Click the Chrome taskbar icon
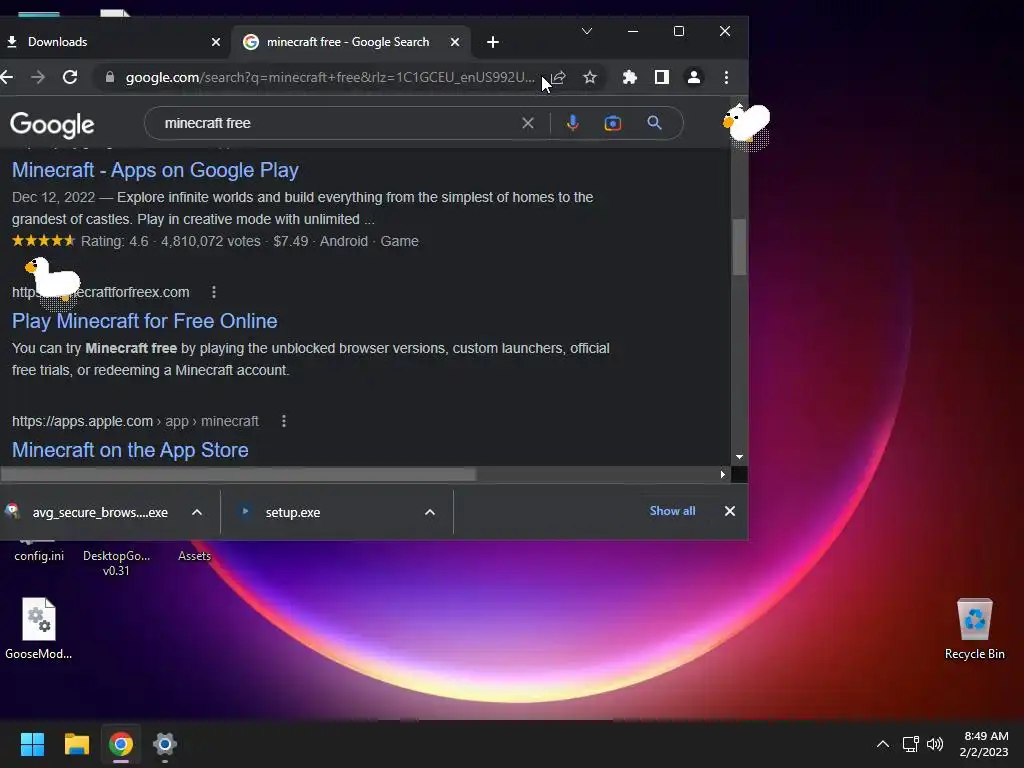This screenshot has width=1024, height=768. [121, 744]
